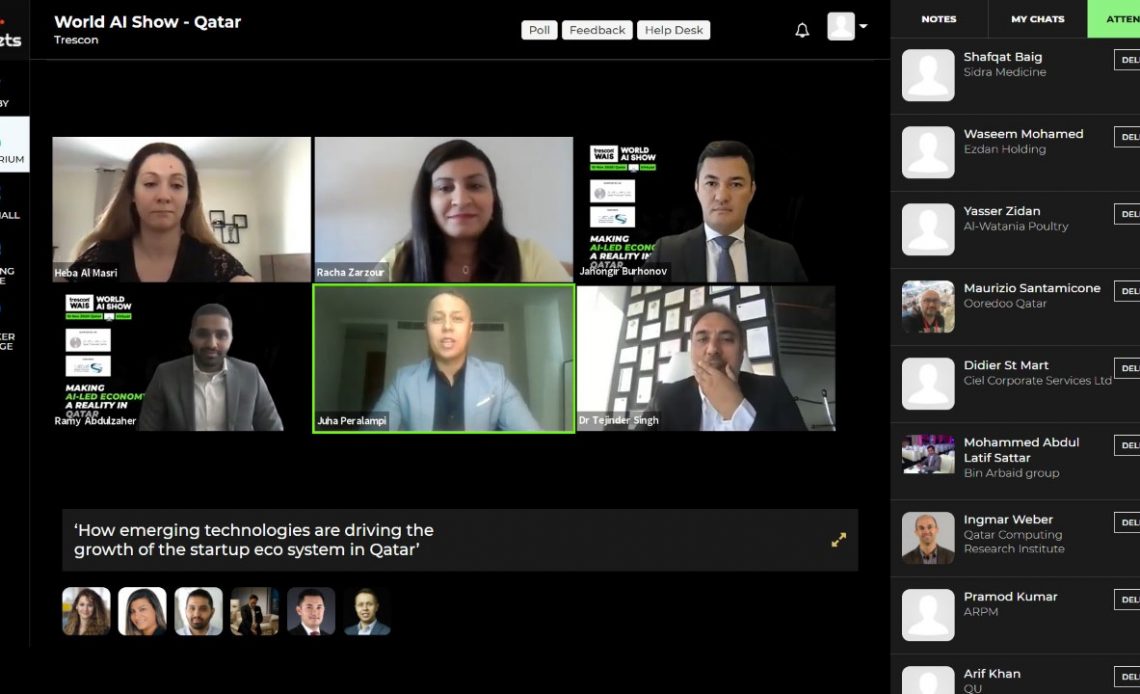
Task: Select the attendee name Pramod Kumar
Action: coord(1011,597)
